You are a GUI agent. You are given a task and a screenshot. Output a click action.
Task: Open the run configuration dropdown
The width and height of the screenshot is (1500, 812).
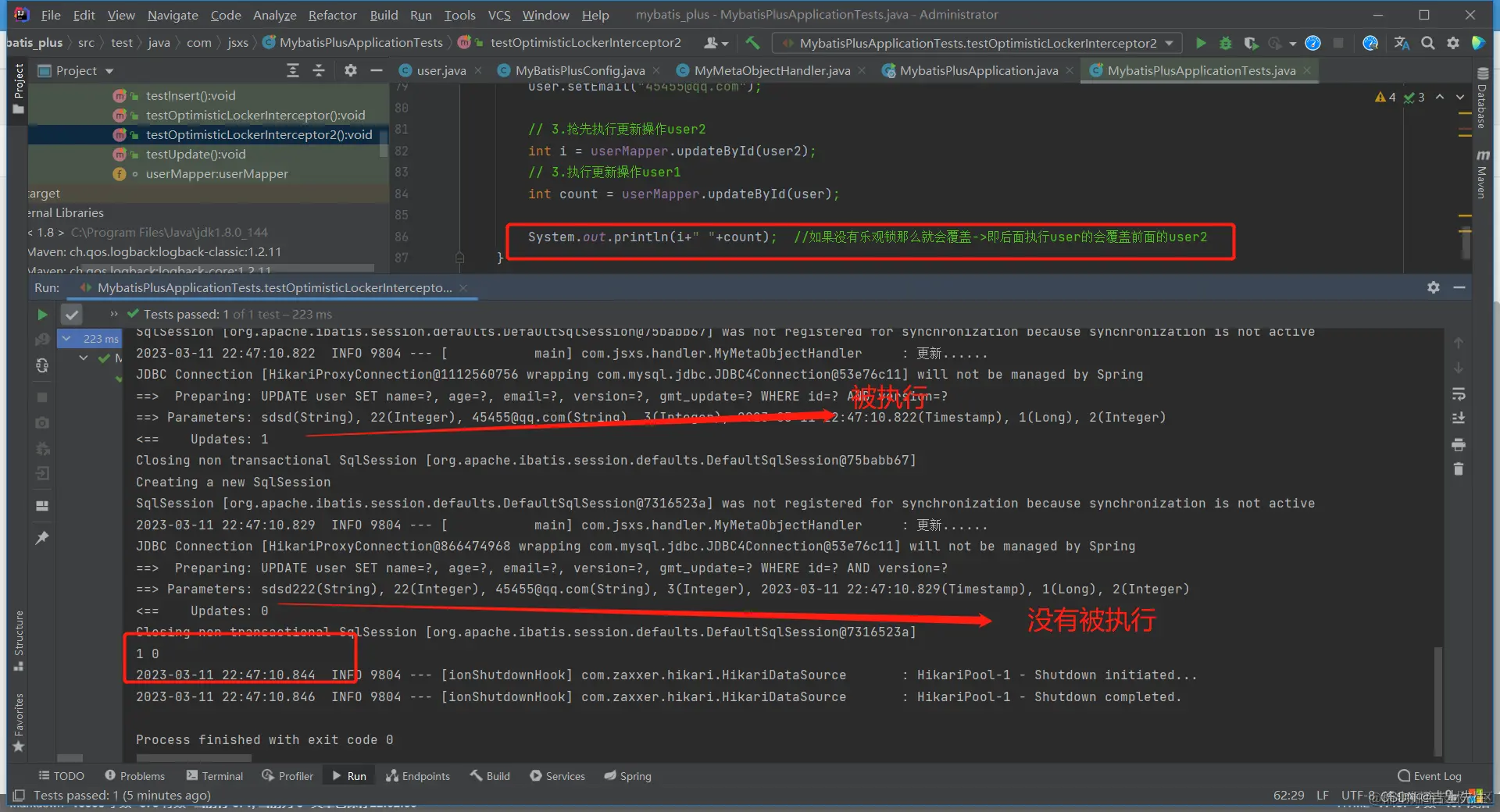point(977,43)
